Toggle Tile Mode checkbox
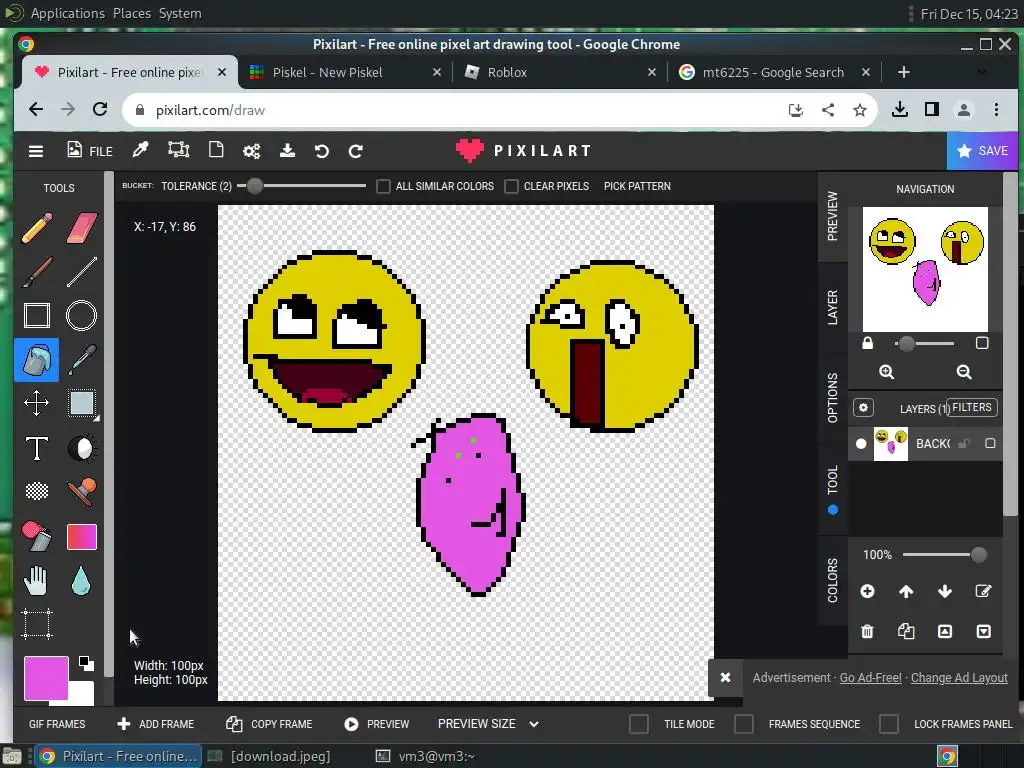The image size is (1024, 768). [x=639, y=724]
